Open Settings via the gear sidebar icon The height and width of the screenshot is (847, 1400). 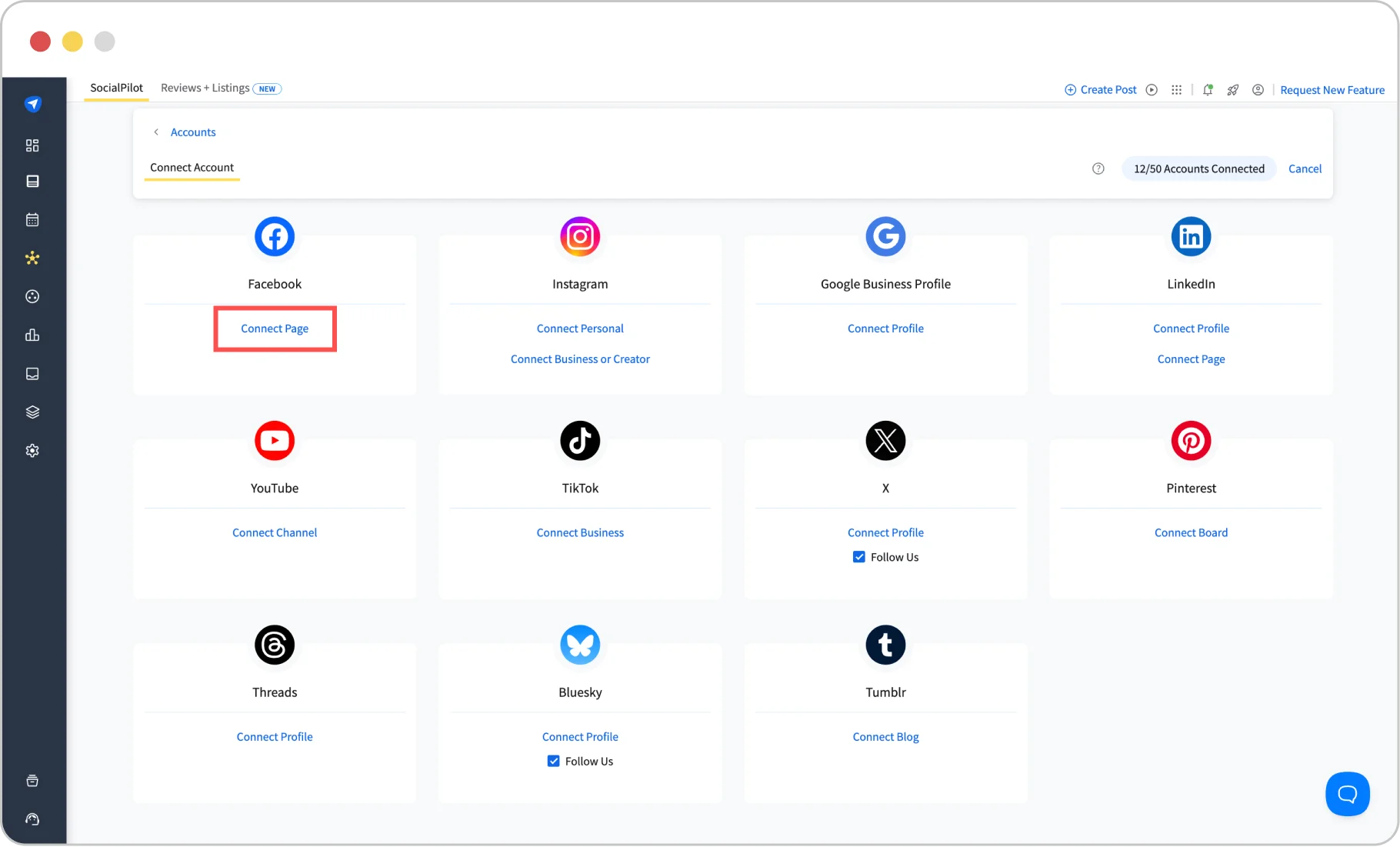click(x=32, y=451)
